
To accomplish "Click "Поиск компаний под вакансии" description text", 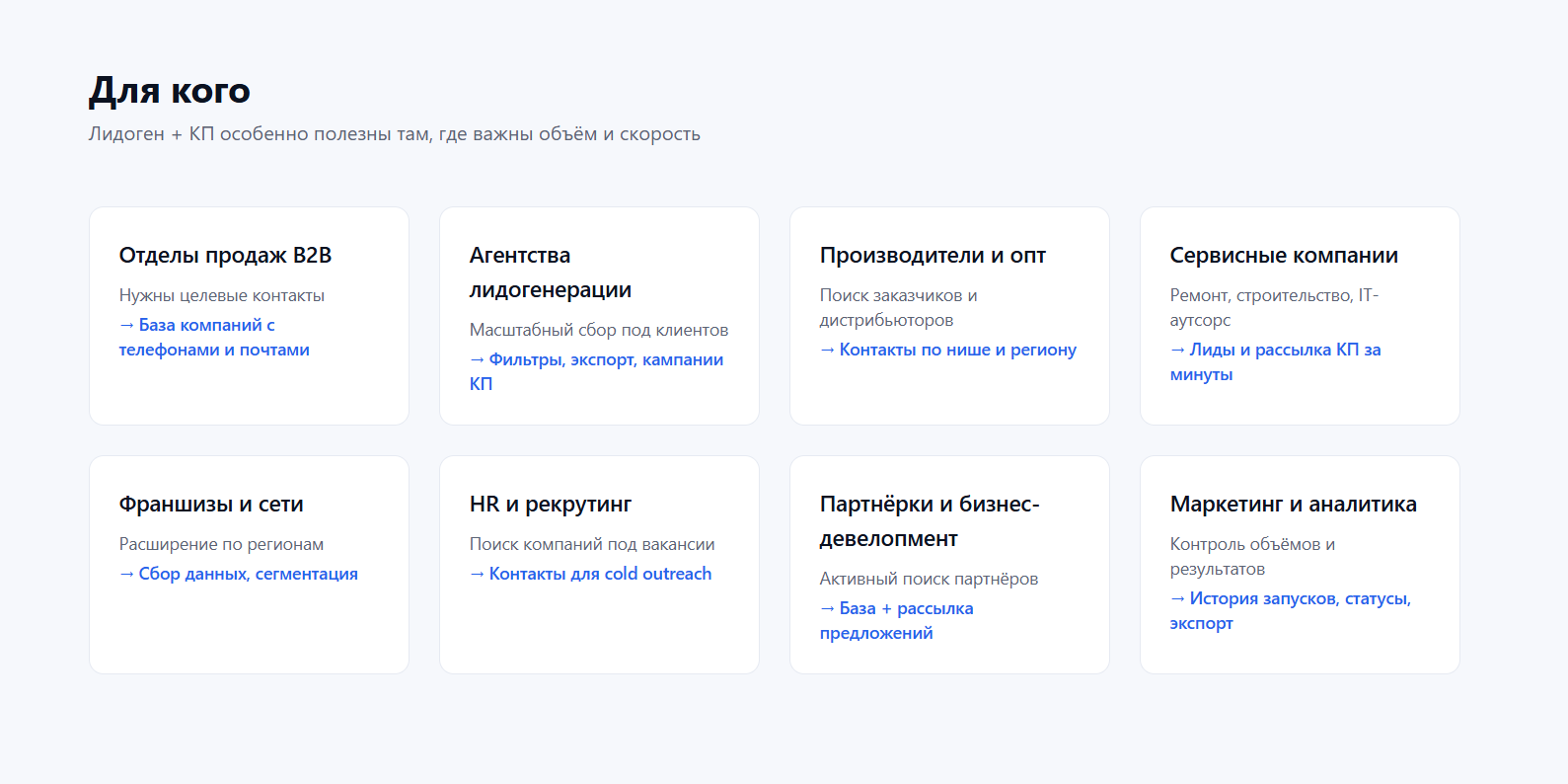I will pos(591,545).
